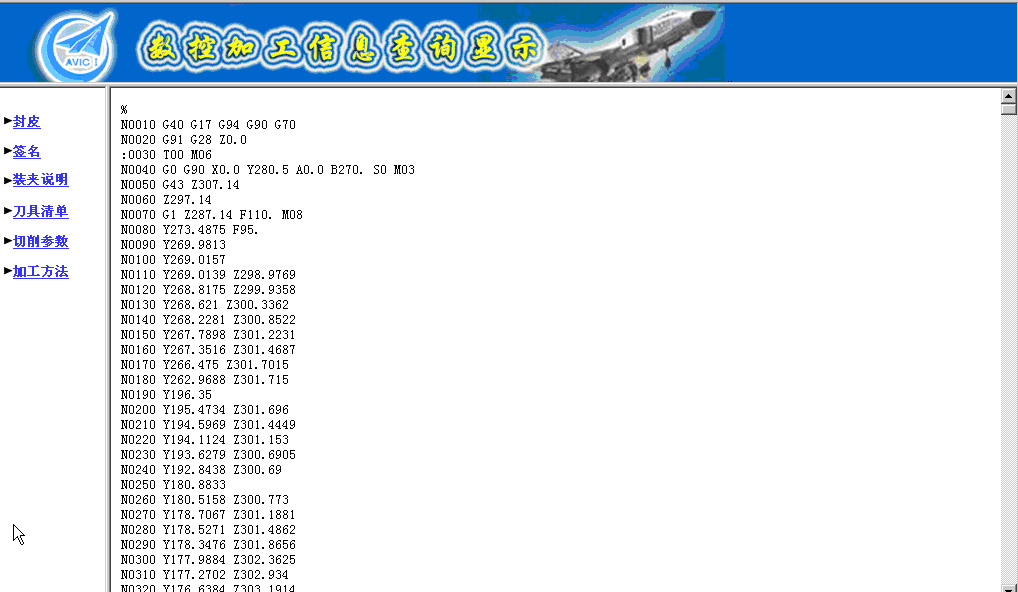Click the AVIC logo emblem
This screenshot has height=592, width=1018.
click(x=77, y=47)
